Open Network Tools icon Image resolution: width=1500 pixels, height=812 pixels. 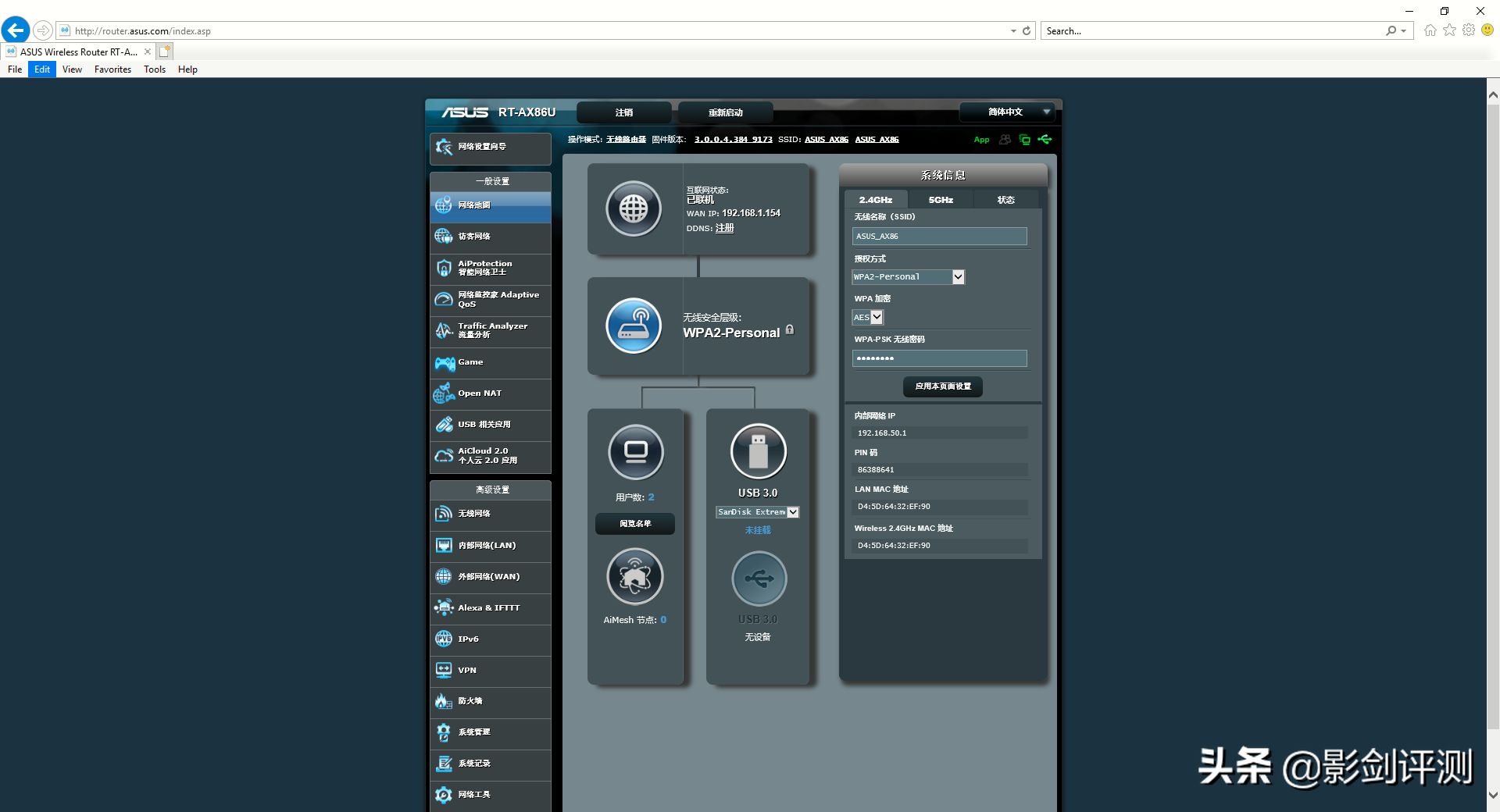click(444, 795)
